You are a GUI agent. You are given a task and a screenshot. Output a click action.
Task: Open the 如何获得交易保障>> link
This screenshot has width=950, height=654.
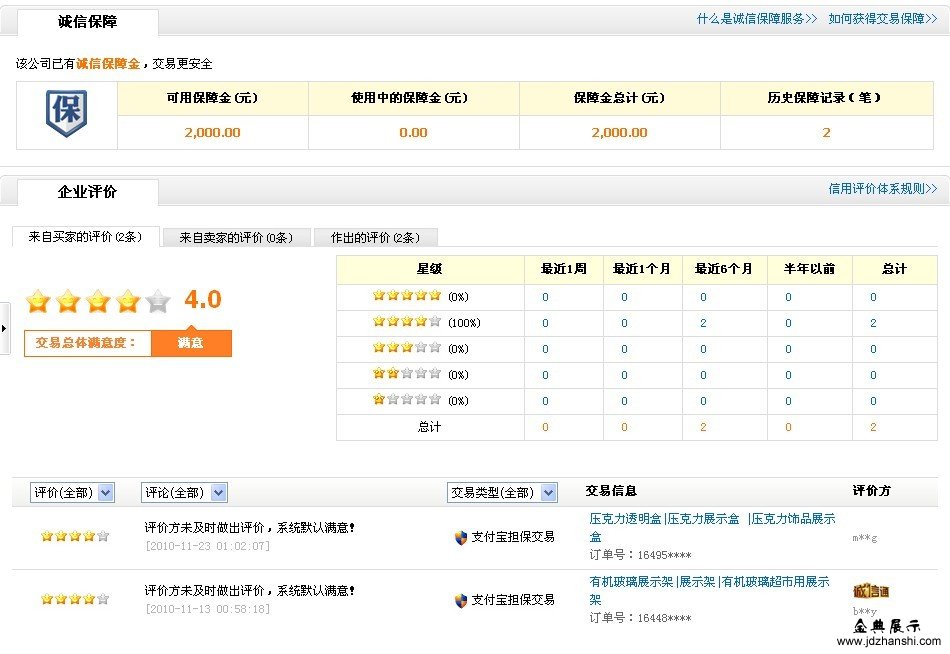pos(883,19)
